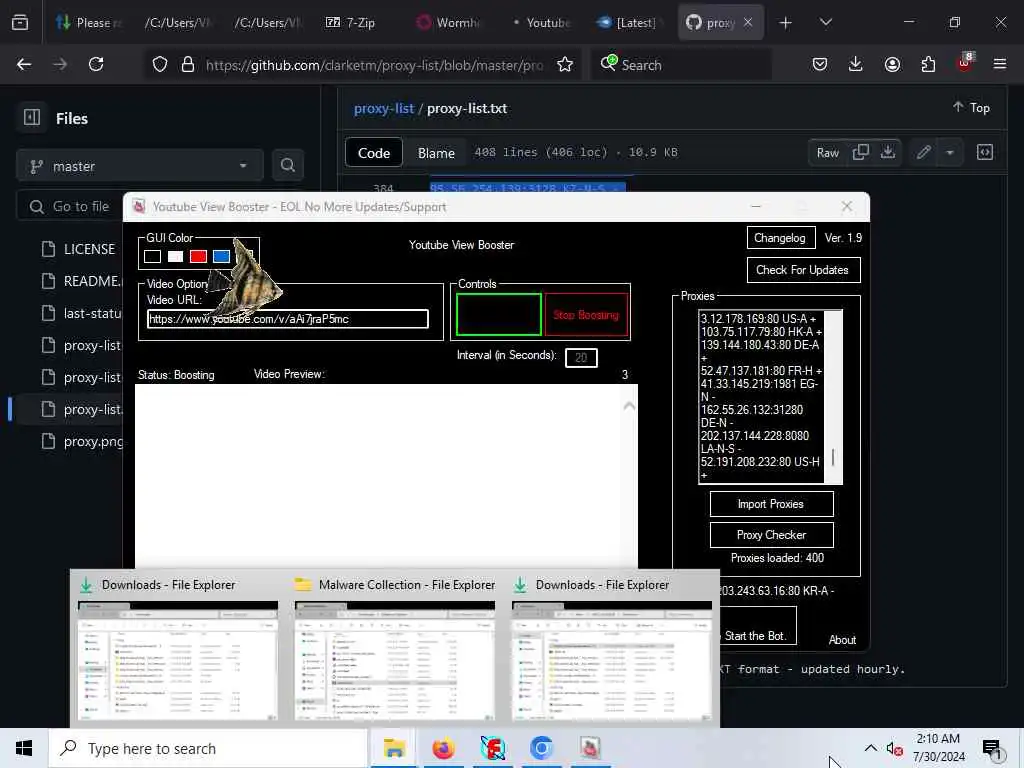Open the Firefox downloads panel
The width and height of the screenshot is (1024, 768).
(x=856, y=64)
